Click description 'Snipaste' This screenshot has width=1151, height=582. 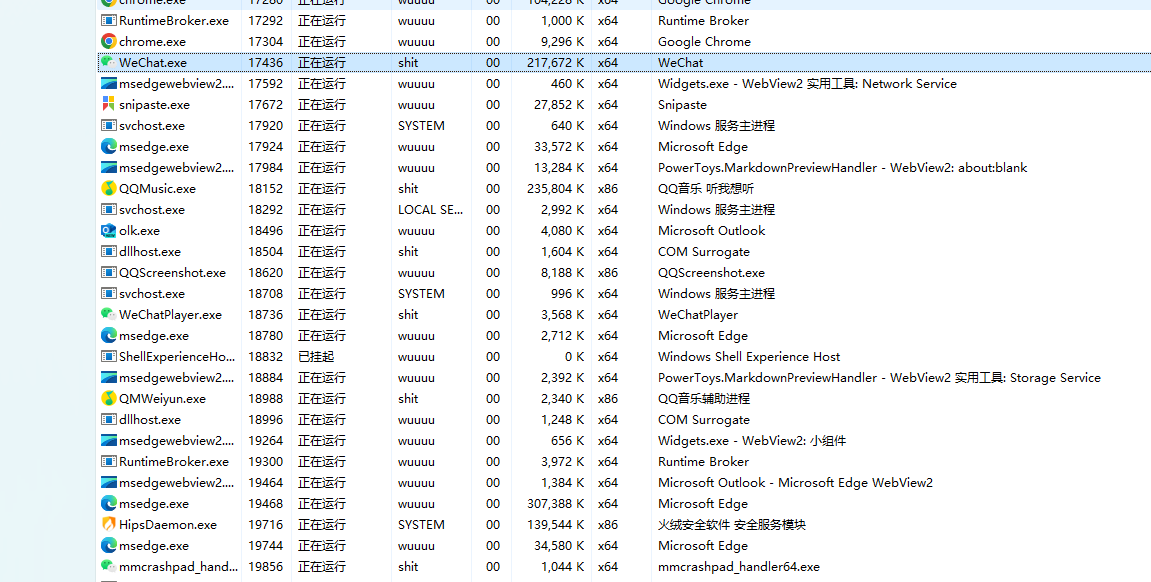pos(682,105)
